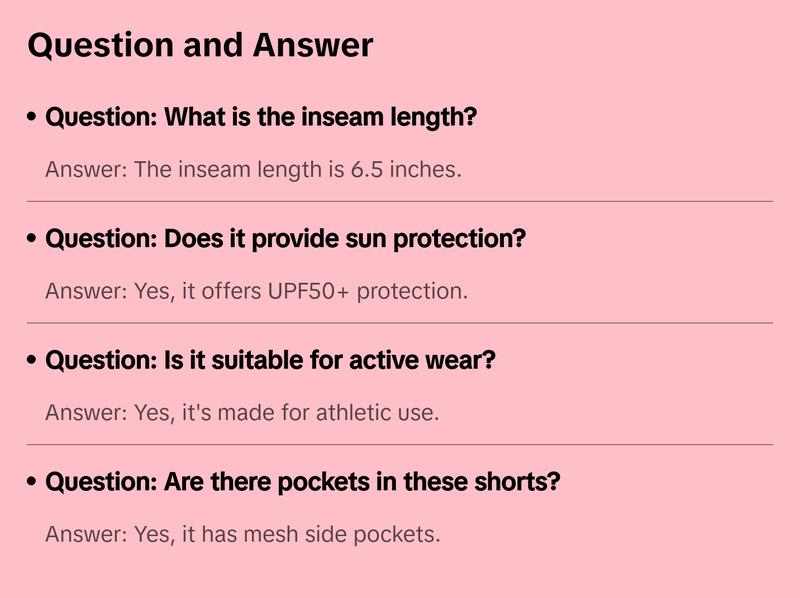The image size is (800, 598).
Task: Click the bullet before the sun protection question
Action: tap(32, 239)
